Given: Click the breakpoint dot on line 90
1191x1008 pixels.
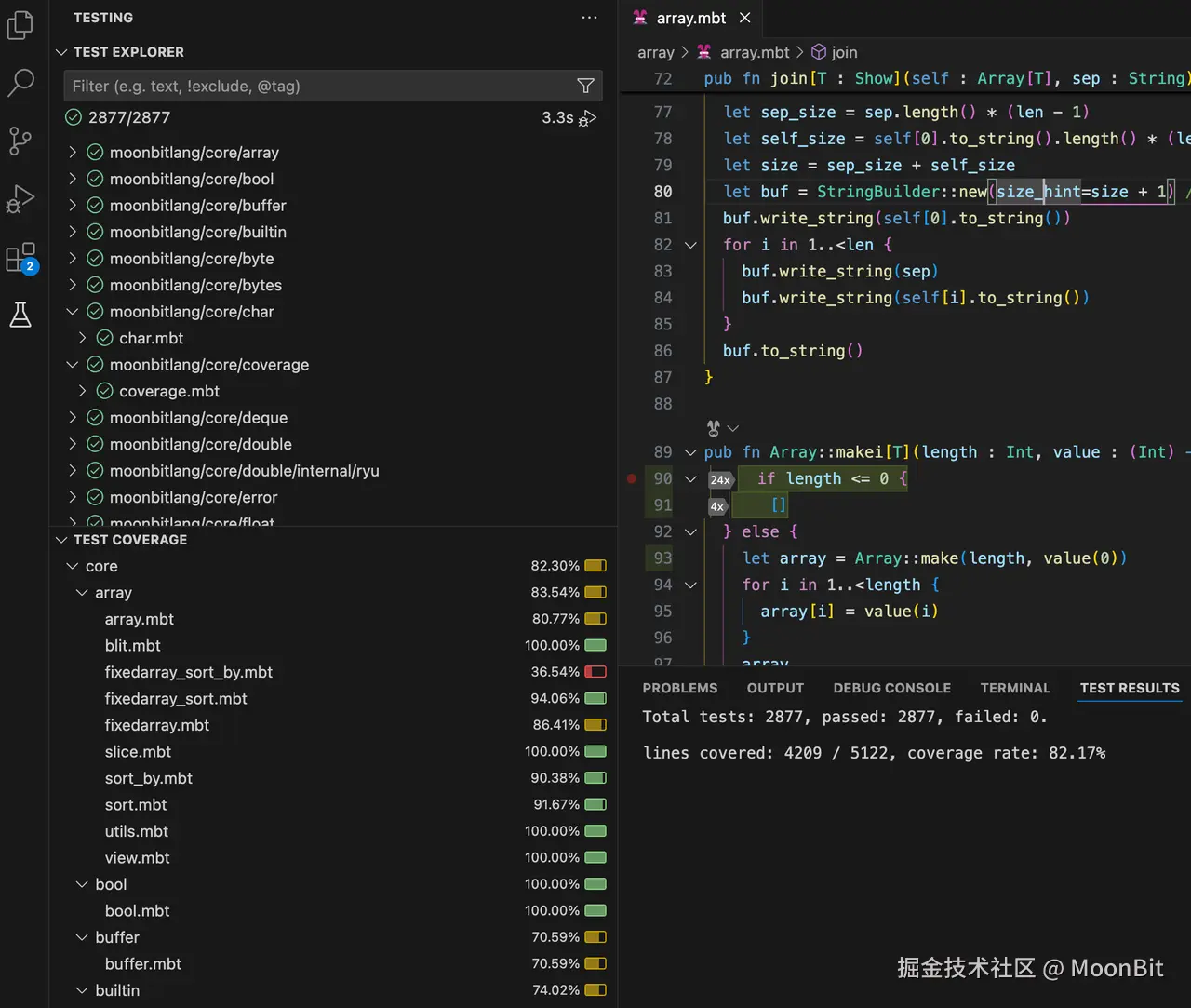Looking at the screenshot, I should [632, 478].
